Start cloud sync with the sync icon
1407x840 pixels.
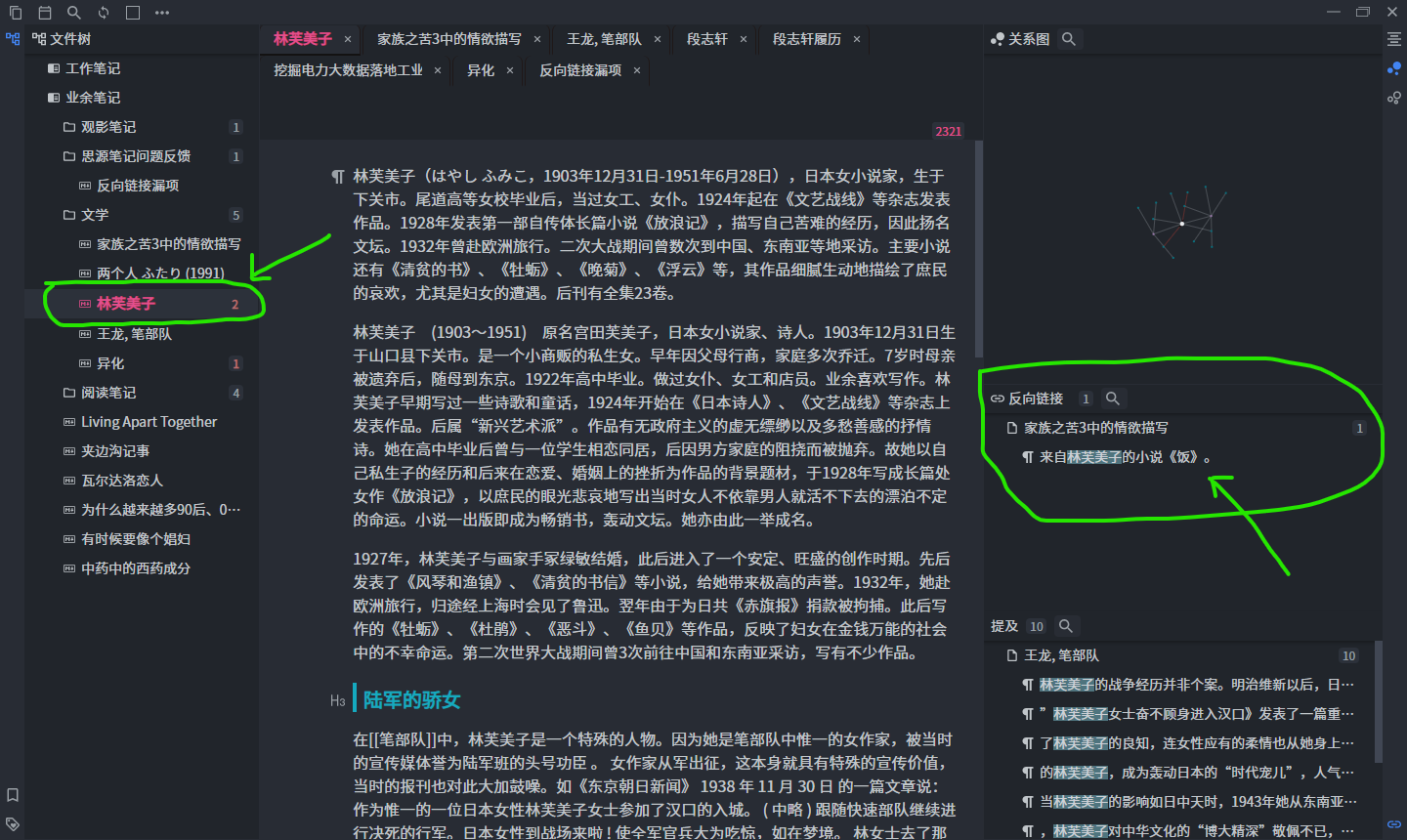coord(103,13)
